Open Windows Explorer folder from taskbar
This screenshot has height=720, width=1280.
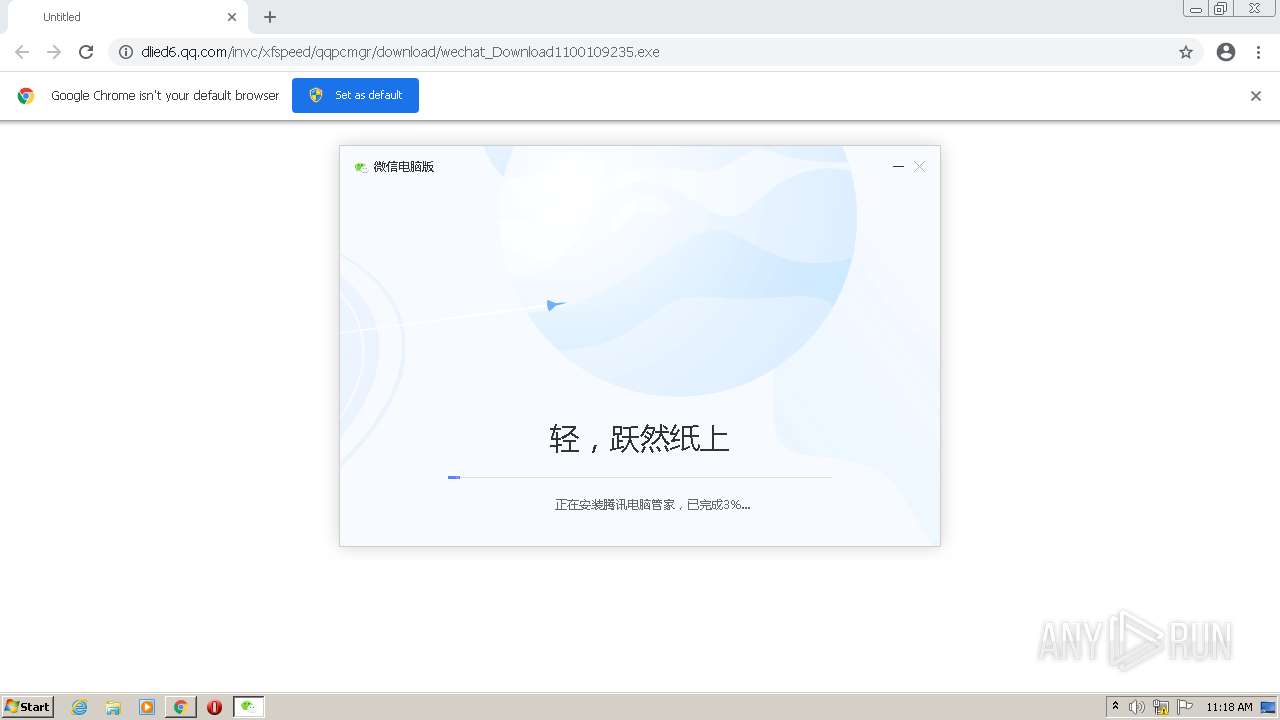(113, 707)
